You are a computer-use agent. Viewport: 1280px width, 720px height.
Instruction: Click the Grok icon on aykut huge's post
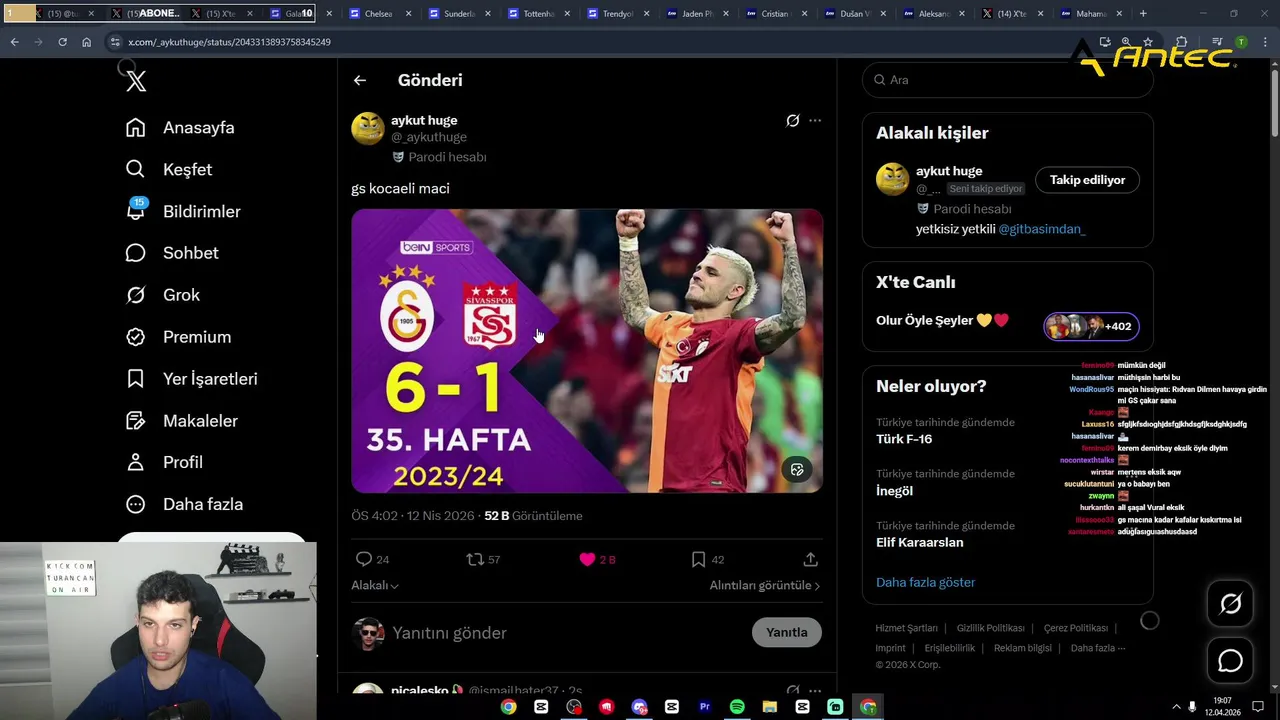click(x=793, y=120)
